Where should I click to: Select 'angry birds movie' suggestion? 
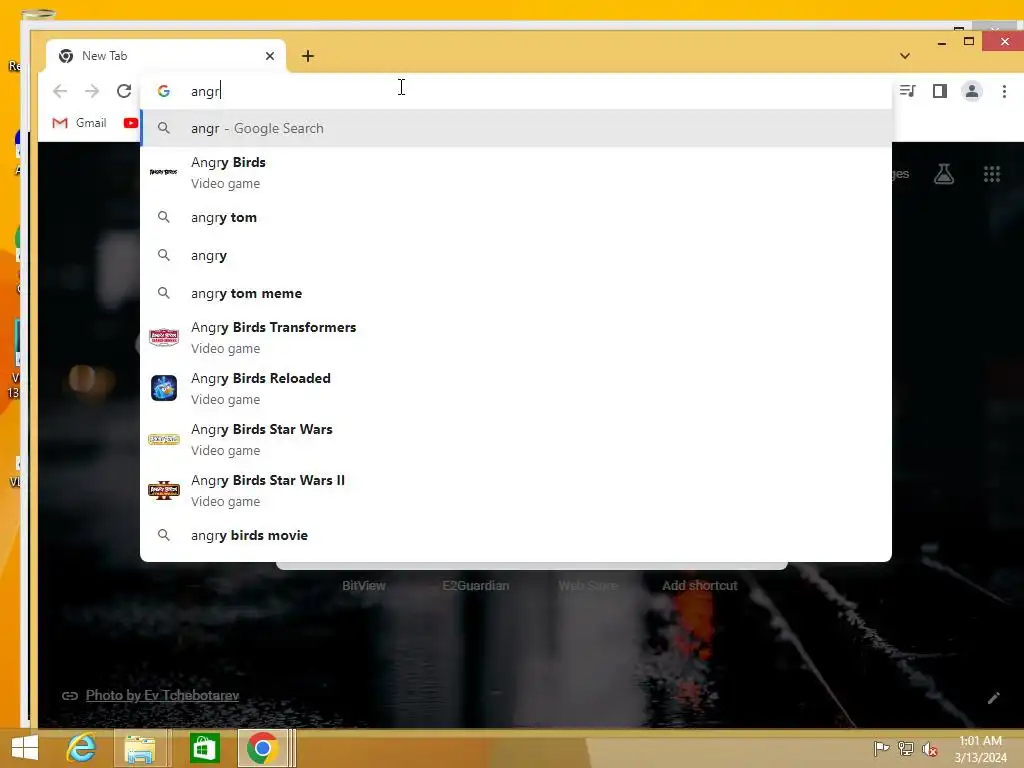point(516,536)
